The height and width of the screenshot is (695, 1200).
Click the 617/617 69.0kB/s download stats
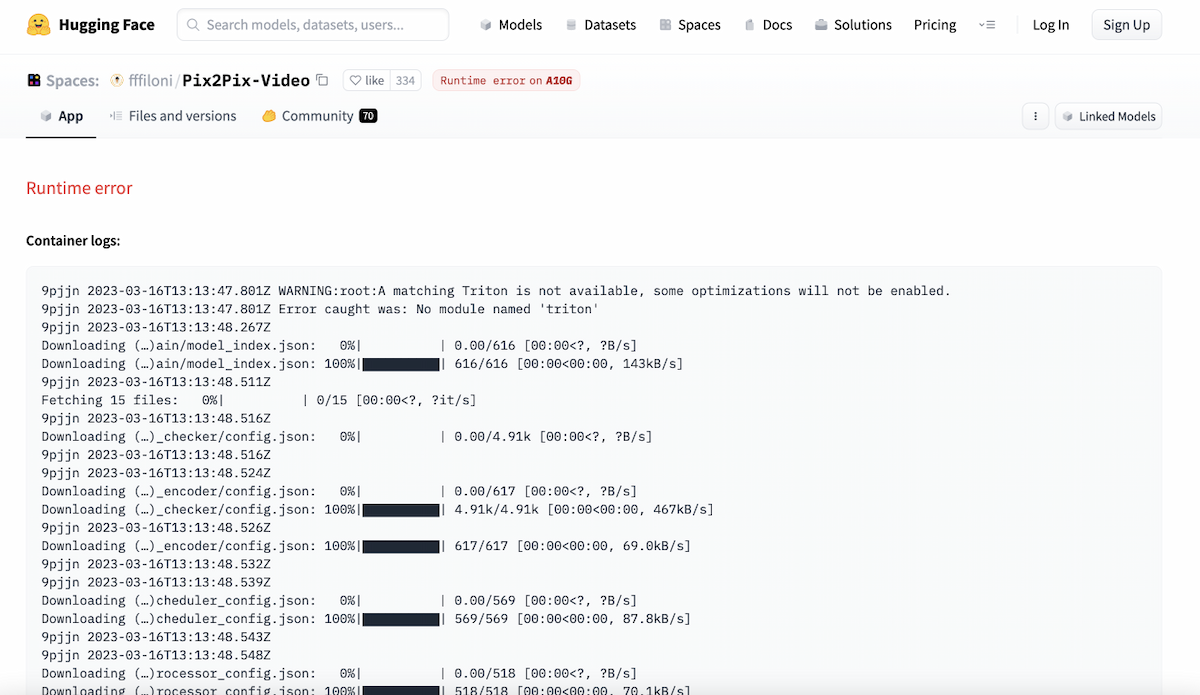(572, 546)
